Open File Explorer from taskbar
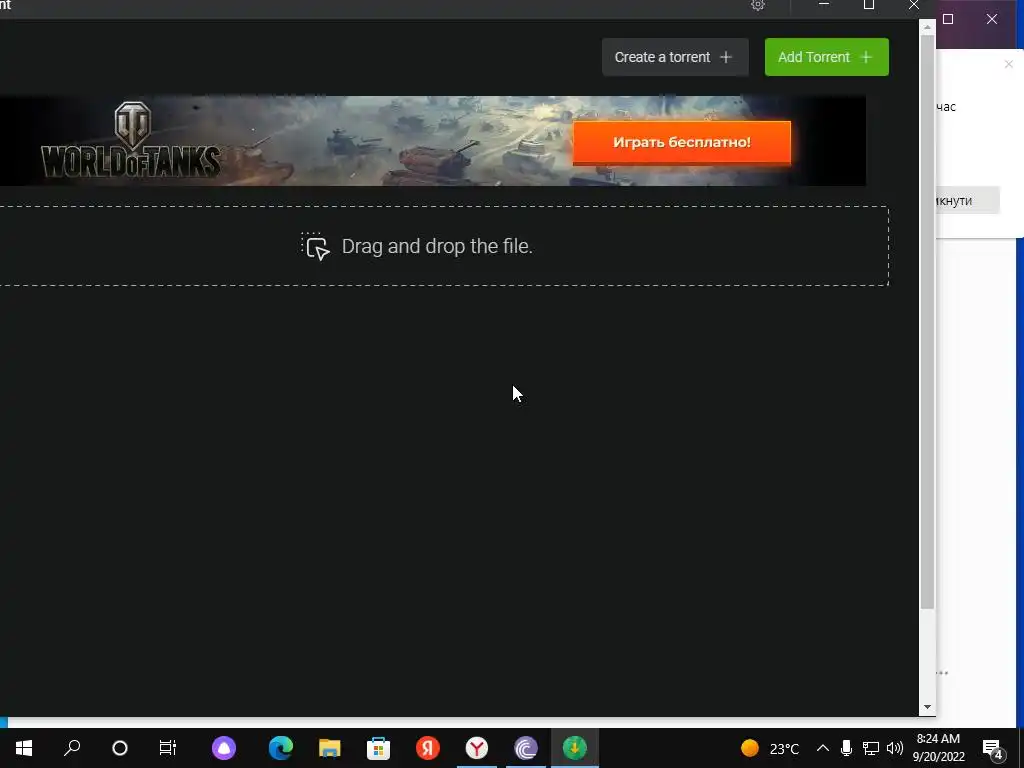The image size is (1024, 768). coord(330,748)
